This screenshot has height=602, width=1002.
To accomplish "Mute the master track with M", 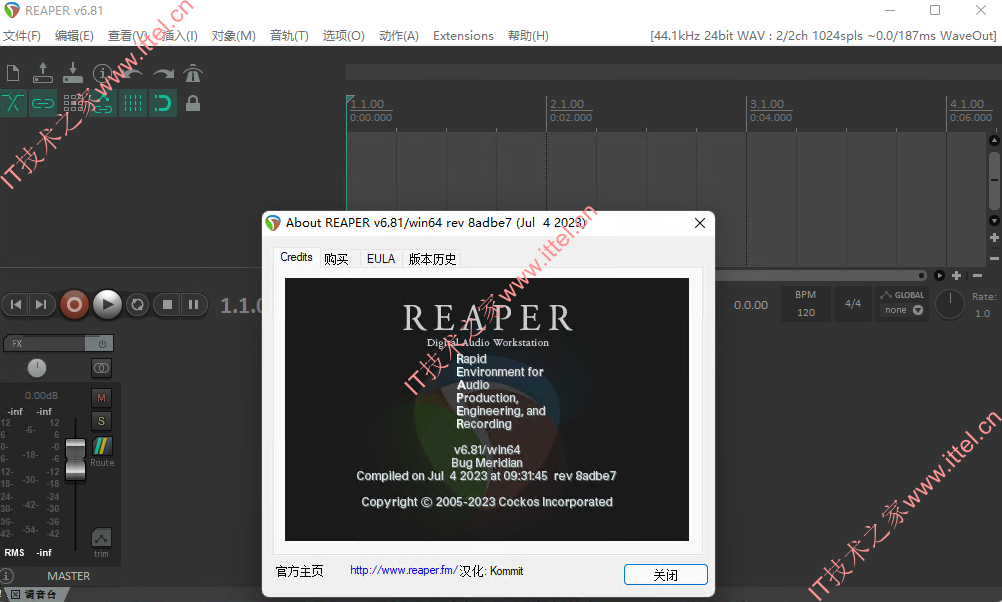I will click(101, 398).
